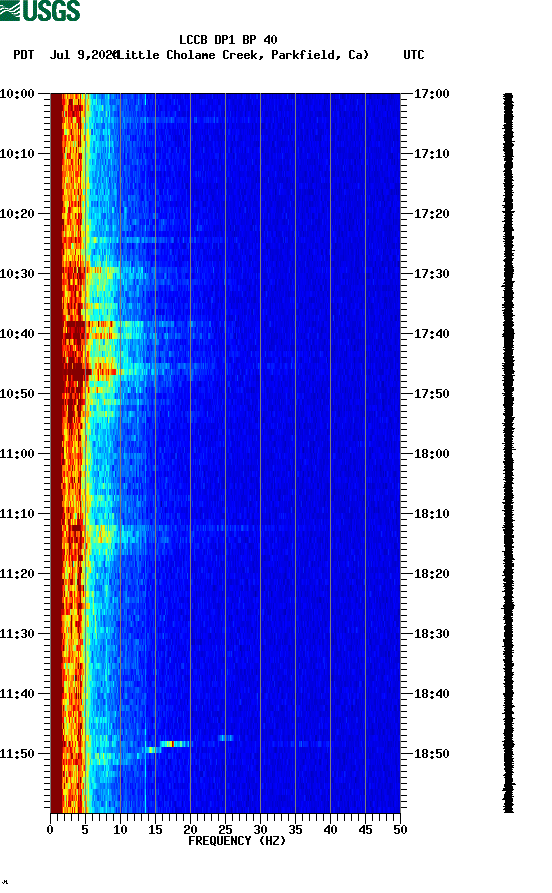Click the 18:30 UTC time label
The width and height of the screenshot is (552, 893).
431,634
